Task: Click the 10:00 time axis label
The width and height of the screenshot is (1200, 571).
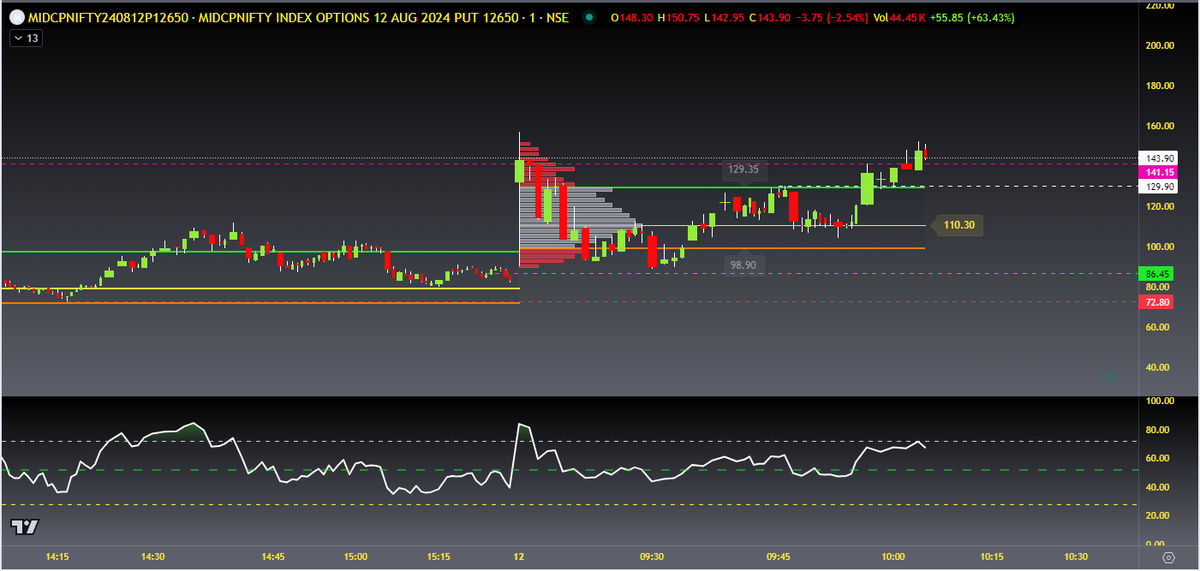Action: click(893, 557)
